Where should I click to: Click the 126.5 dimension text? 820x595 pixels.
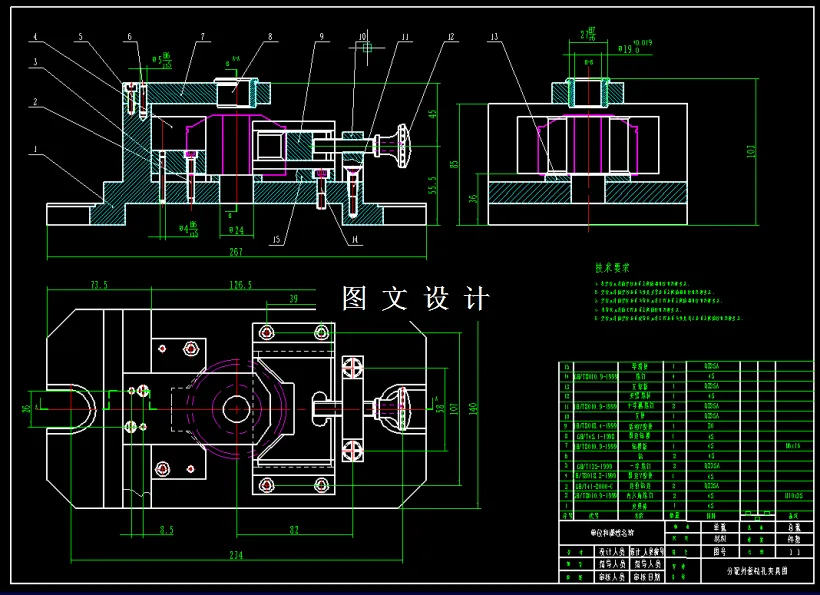coord(241,285)
